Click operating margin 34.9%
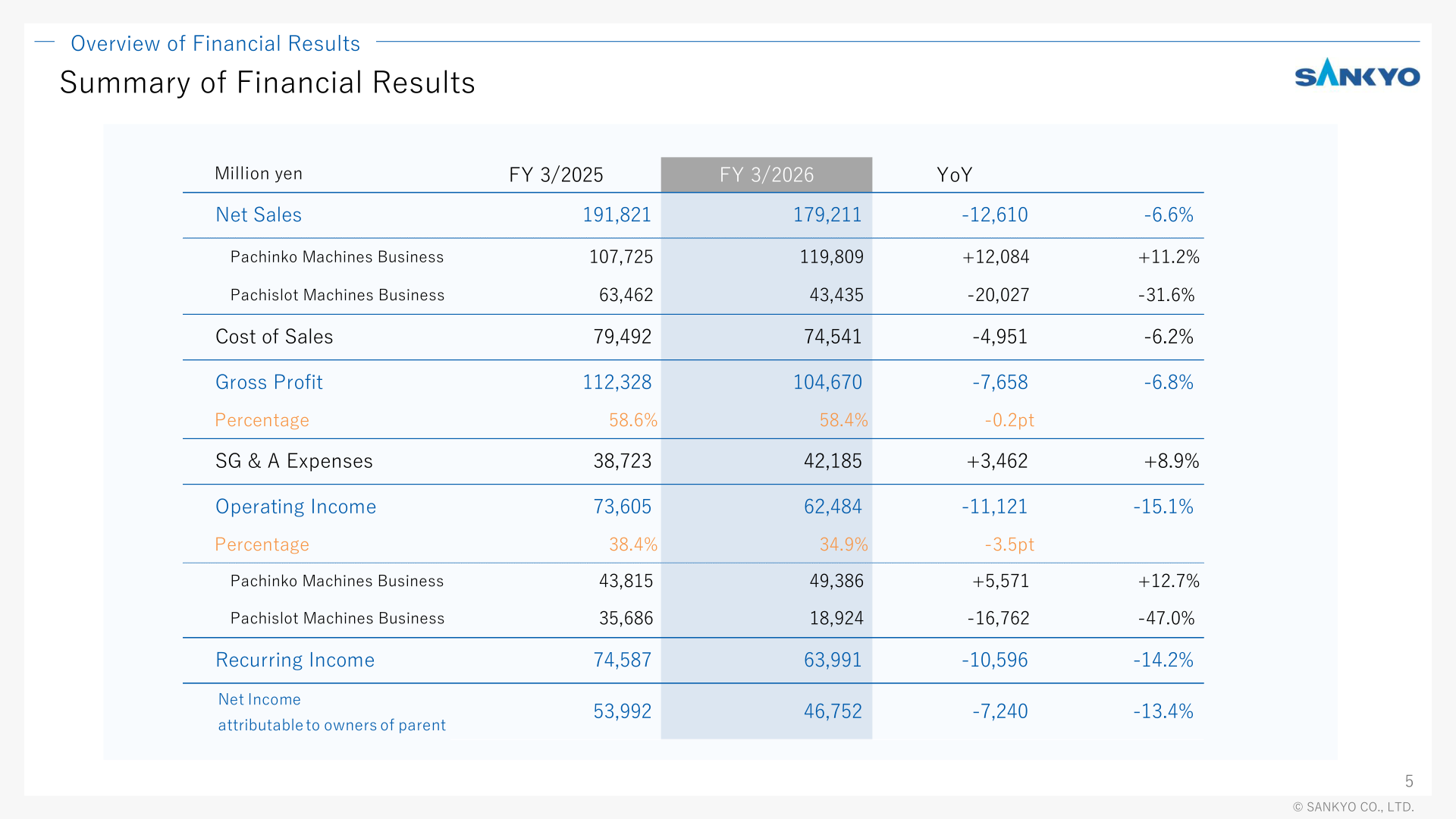Image resolution: width=1456 pixels, height=819 pixels. [x=843, y=544]
